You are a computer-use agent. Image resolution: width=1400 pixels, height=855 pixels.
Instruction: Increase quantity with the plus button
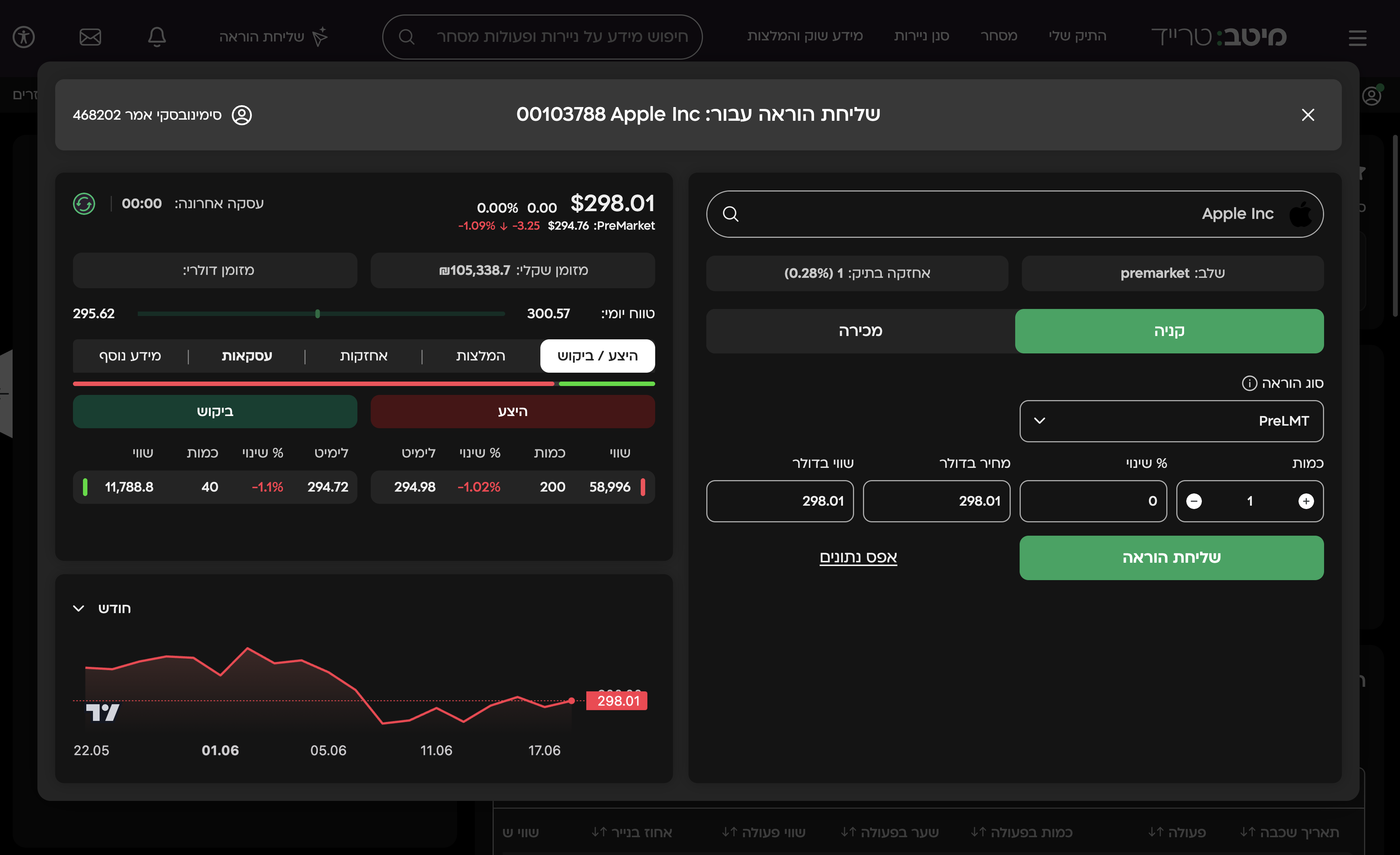1306,501
